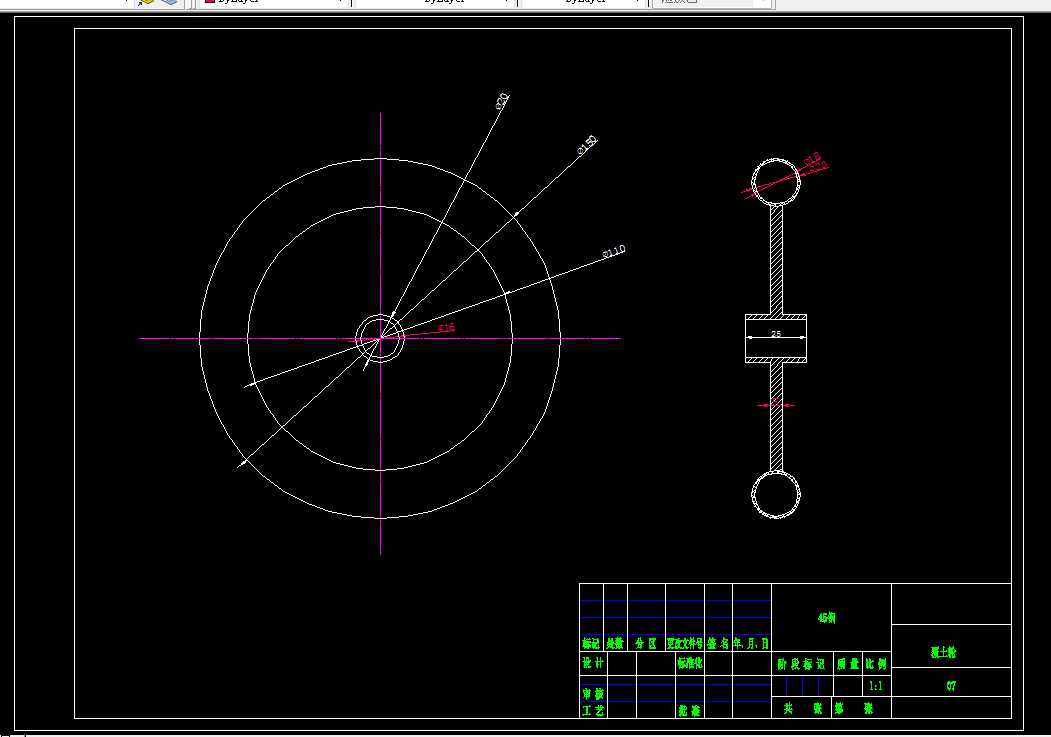This screenshot has width=1051, height=737.
Task: Select the white ⌀20 label on front view
Action: (x=502, y=101)
